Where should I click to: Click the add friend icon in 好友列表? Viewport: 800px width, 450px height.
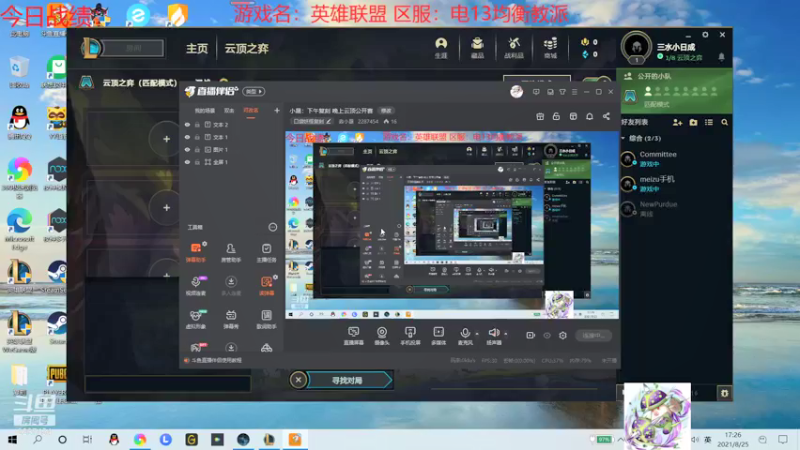click(677, 122)
